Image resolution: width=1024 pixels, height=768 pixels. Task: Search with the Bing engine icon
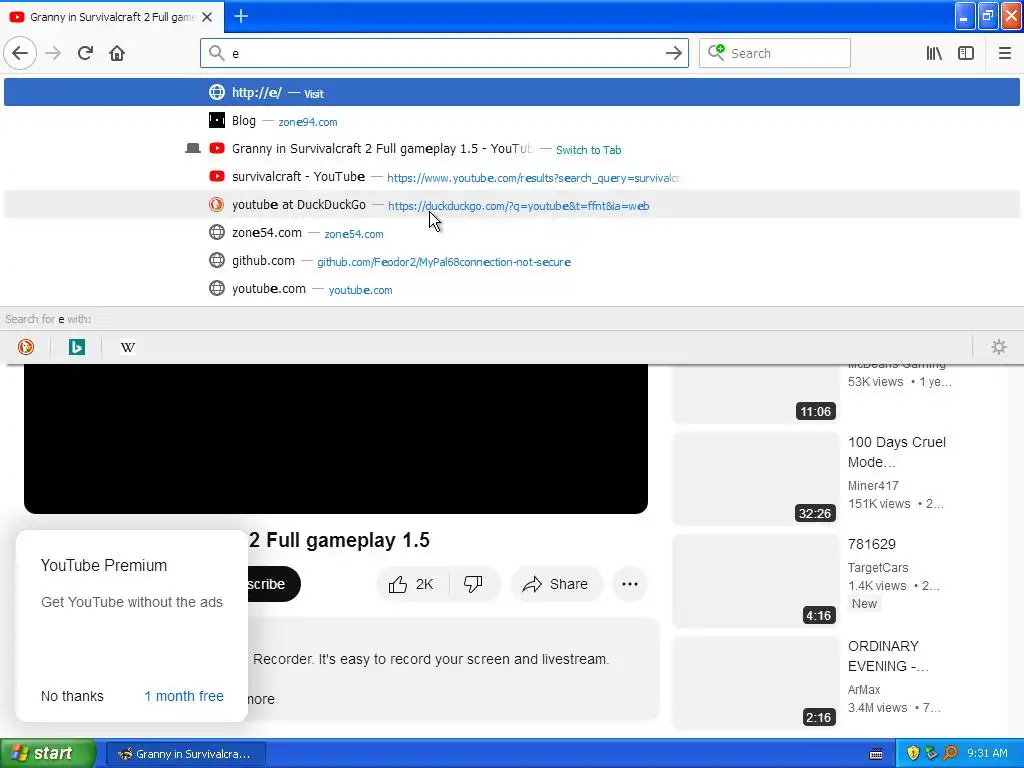tap(77, 347)
